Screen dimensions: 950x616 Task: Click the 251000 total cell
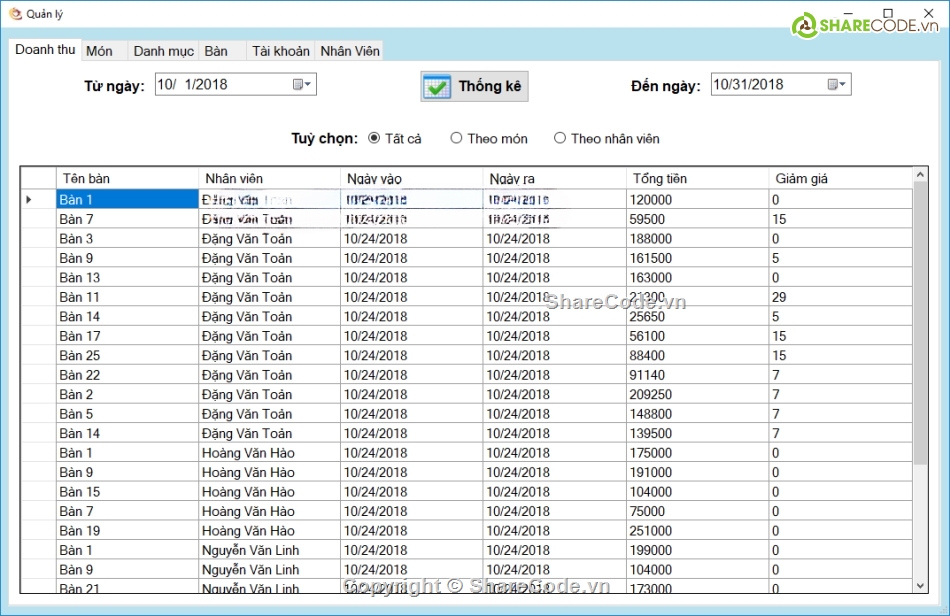coord(697,531)
